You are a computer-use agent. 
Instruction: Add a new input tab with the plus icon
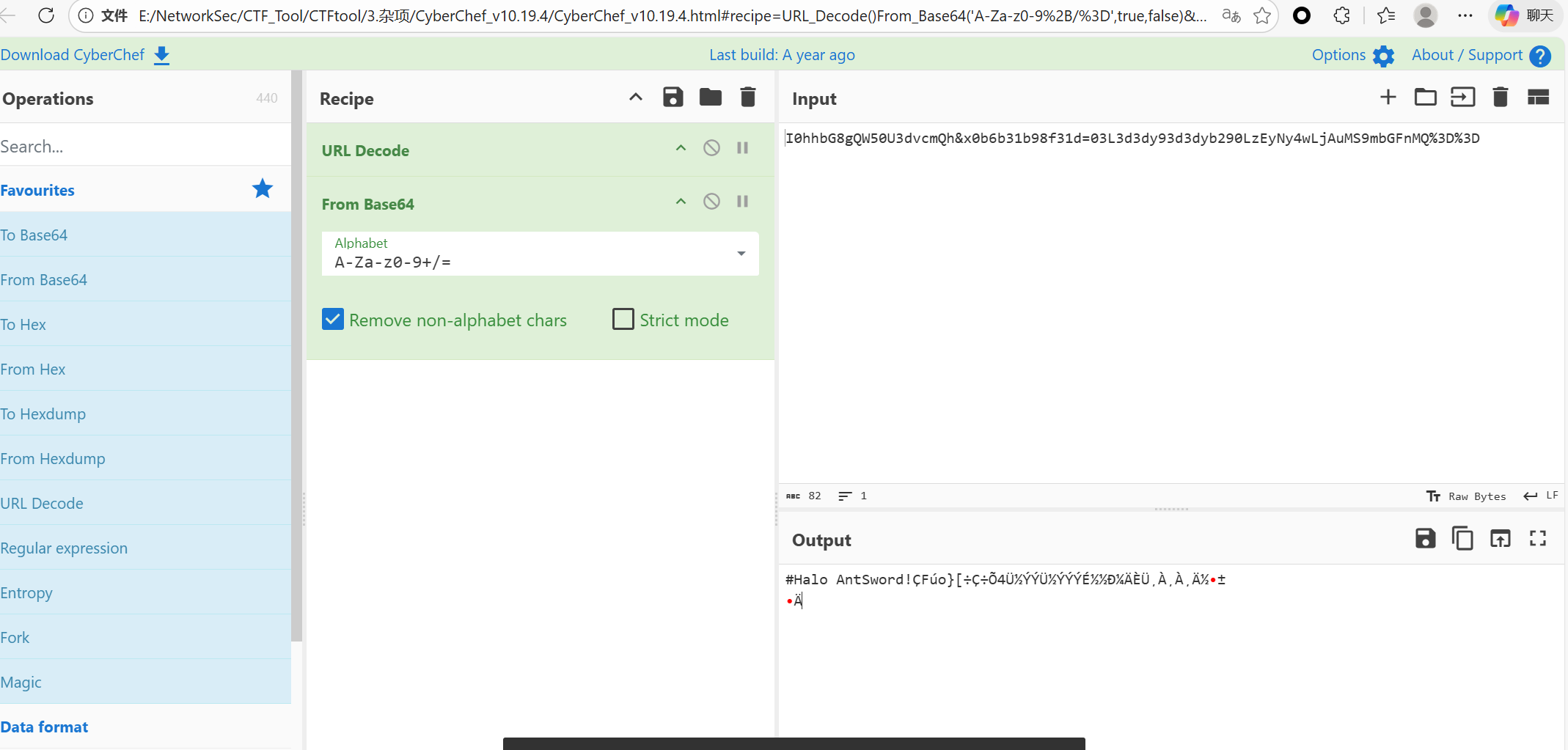pos(1388,98)
